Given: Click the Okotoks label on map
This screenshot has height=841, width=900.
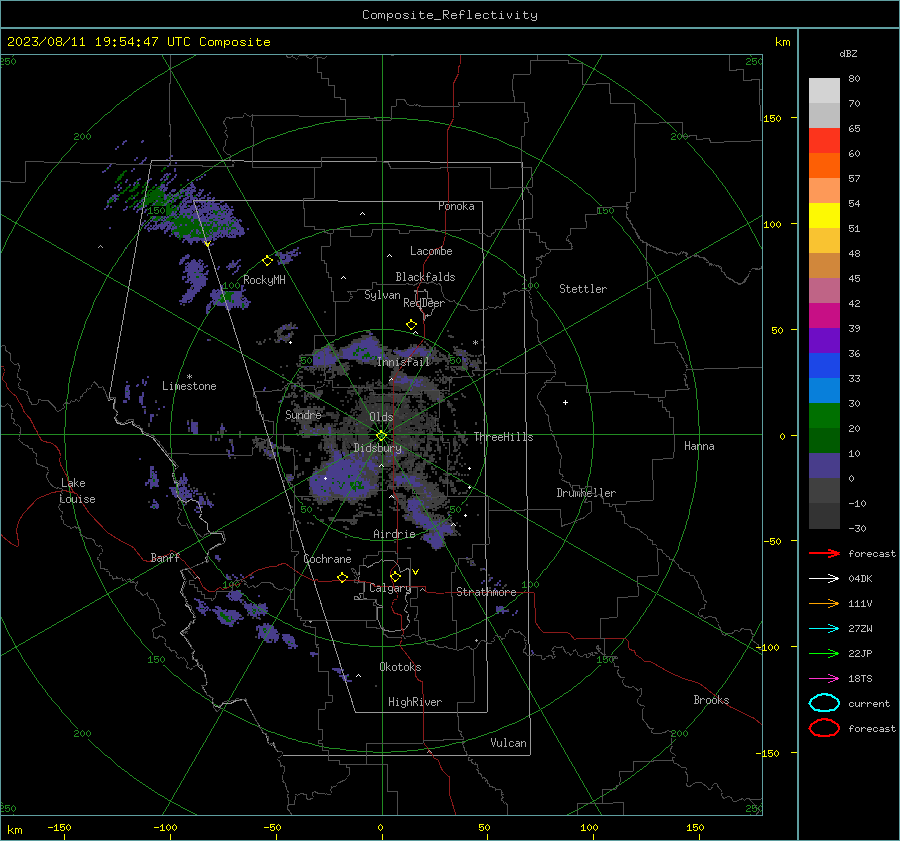Looking at the screenshot, I should (x=400, y=667).
